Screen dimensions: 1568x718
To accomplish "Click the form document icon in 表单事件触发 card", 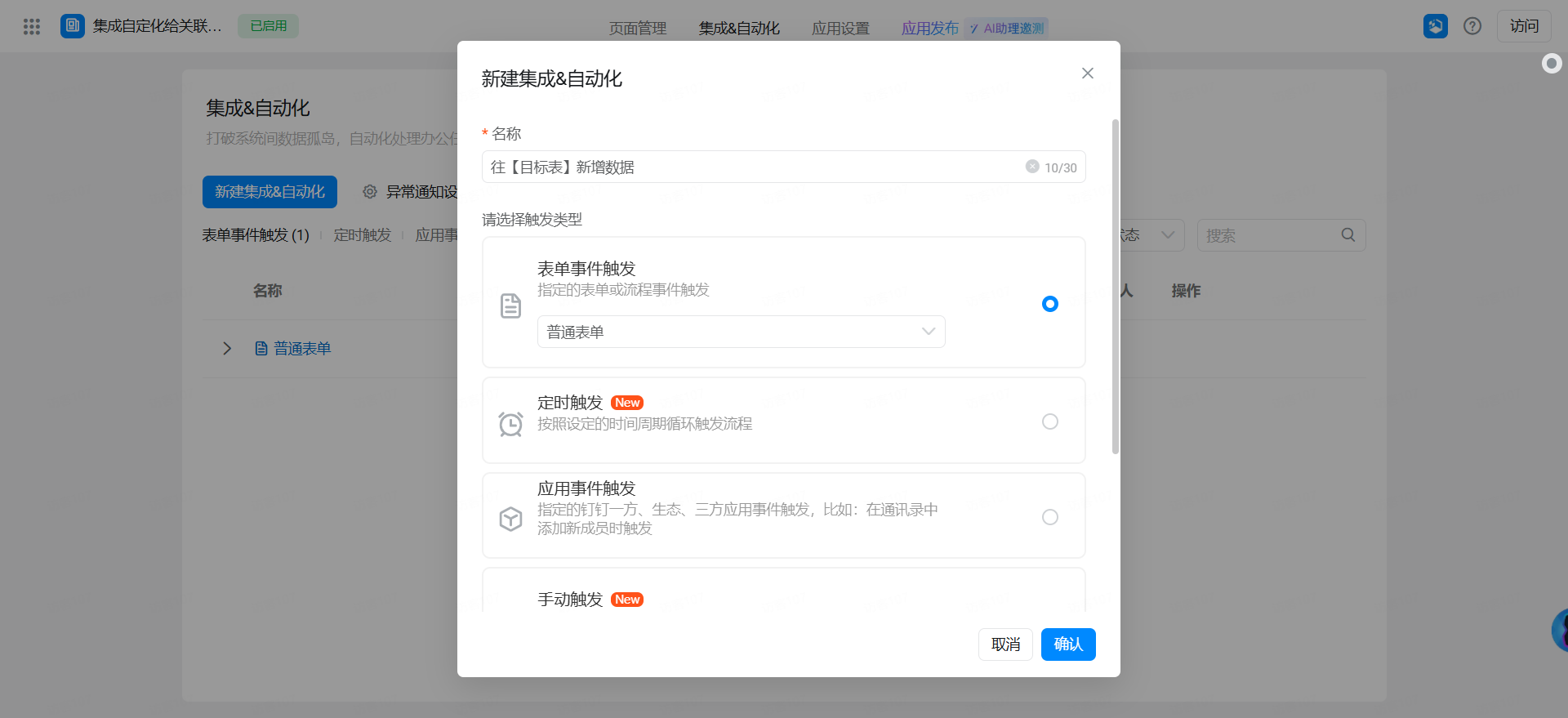I will pyautogui.click(x=510, y=305).
